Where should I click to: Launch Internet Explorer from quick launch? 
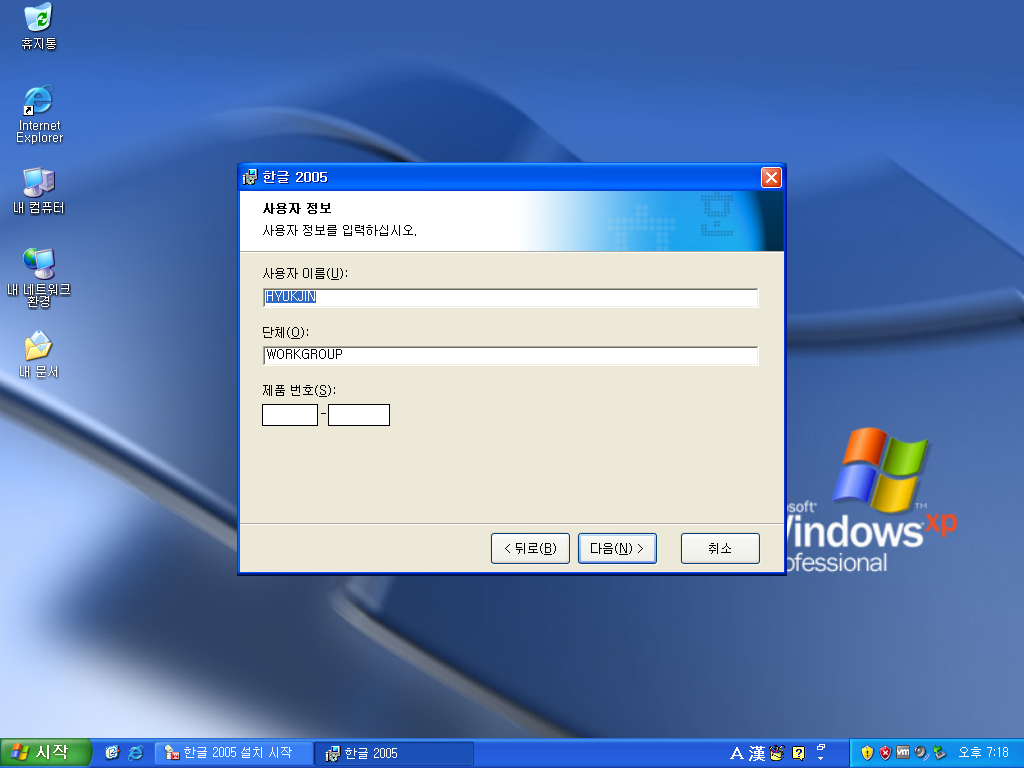pyautogui.click(x=136, y=753)
